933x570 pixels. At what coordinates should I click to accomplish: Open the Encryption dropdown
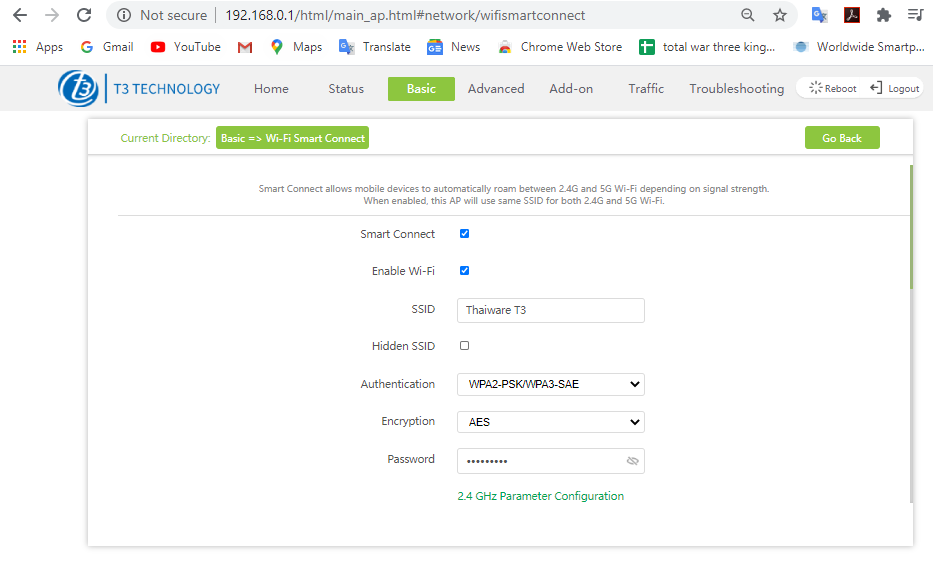(550, 422)
